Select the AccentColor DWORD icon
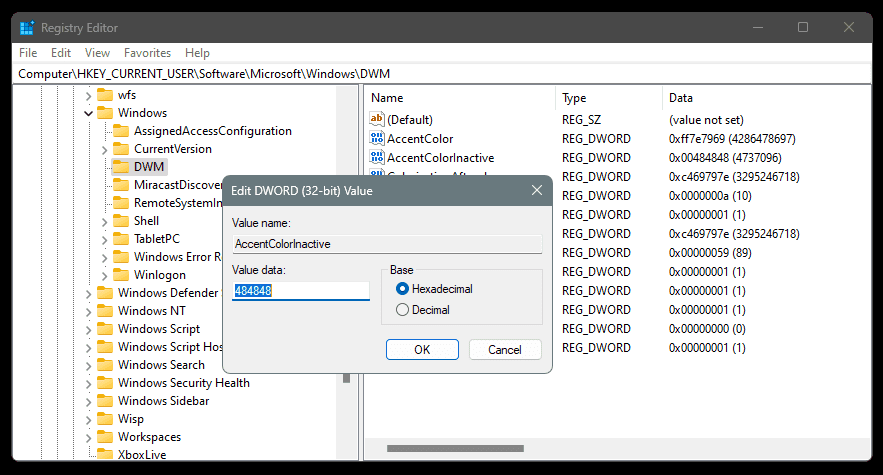Screen dimensions: 883x475 [377, 138]
